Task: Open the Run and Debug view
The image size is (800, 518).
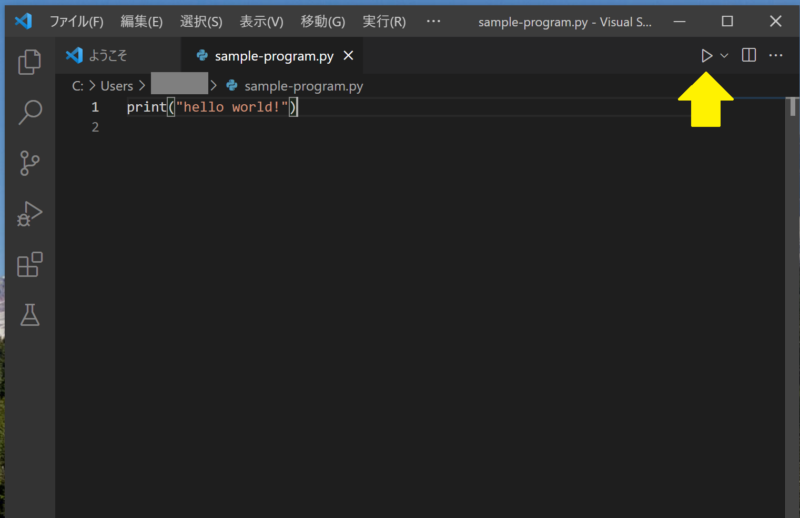Action: tap(30, 213)
